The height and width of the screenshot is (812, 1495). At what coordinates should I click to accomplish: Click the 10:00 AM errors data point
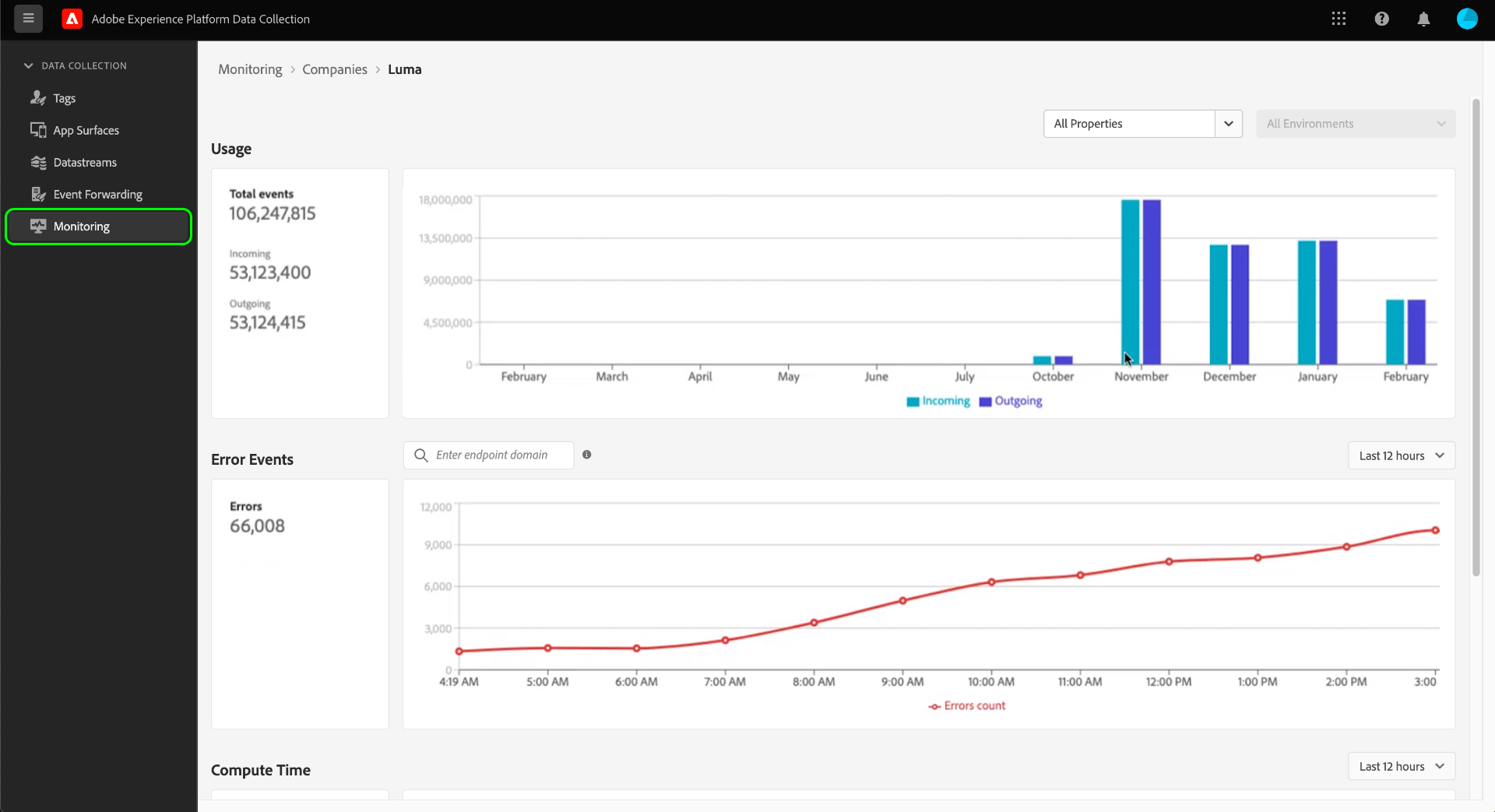pyautogui.click(x=991, y=582)
